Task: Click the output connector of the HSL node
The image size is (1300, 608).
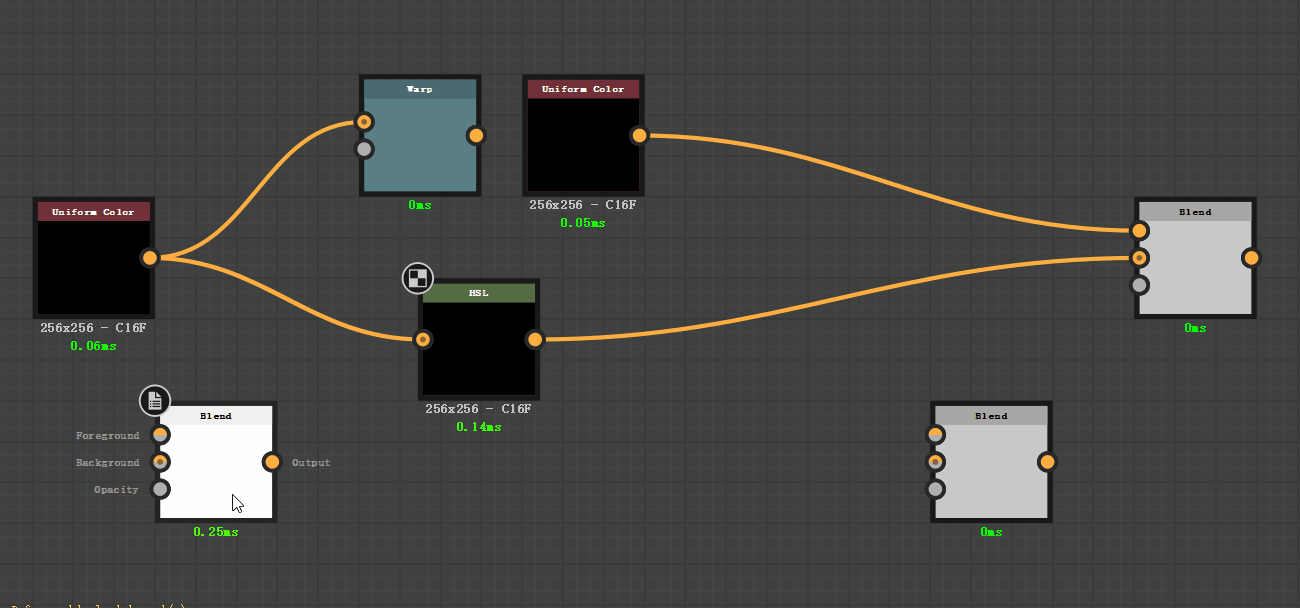Action: click(x=534, y=339)
